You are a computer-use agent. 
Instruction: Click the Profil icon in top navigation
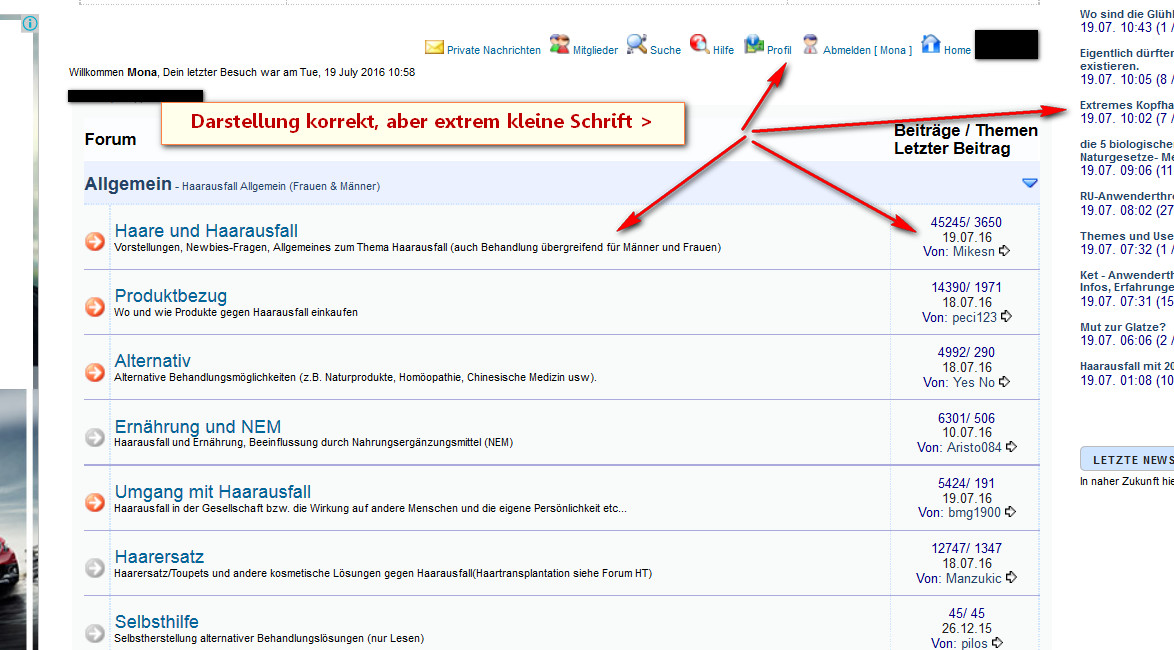tap(754, 45)
